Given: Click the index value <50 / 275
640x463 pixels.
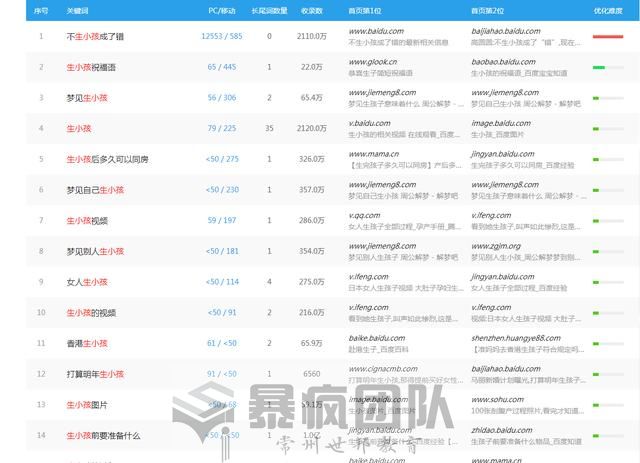Looking at the screenshot, I should coord(222,158).
